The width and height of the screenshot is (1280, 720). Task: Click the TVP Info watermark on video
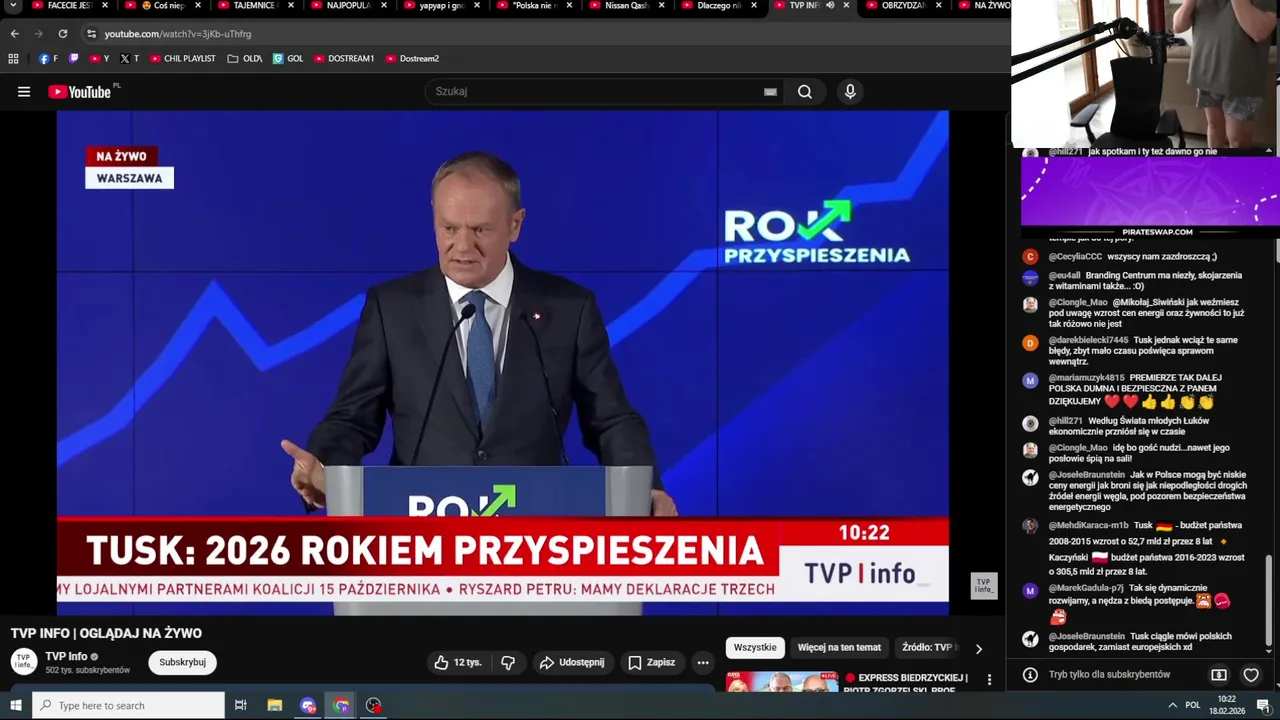(x=984, y=586)
